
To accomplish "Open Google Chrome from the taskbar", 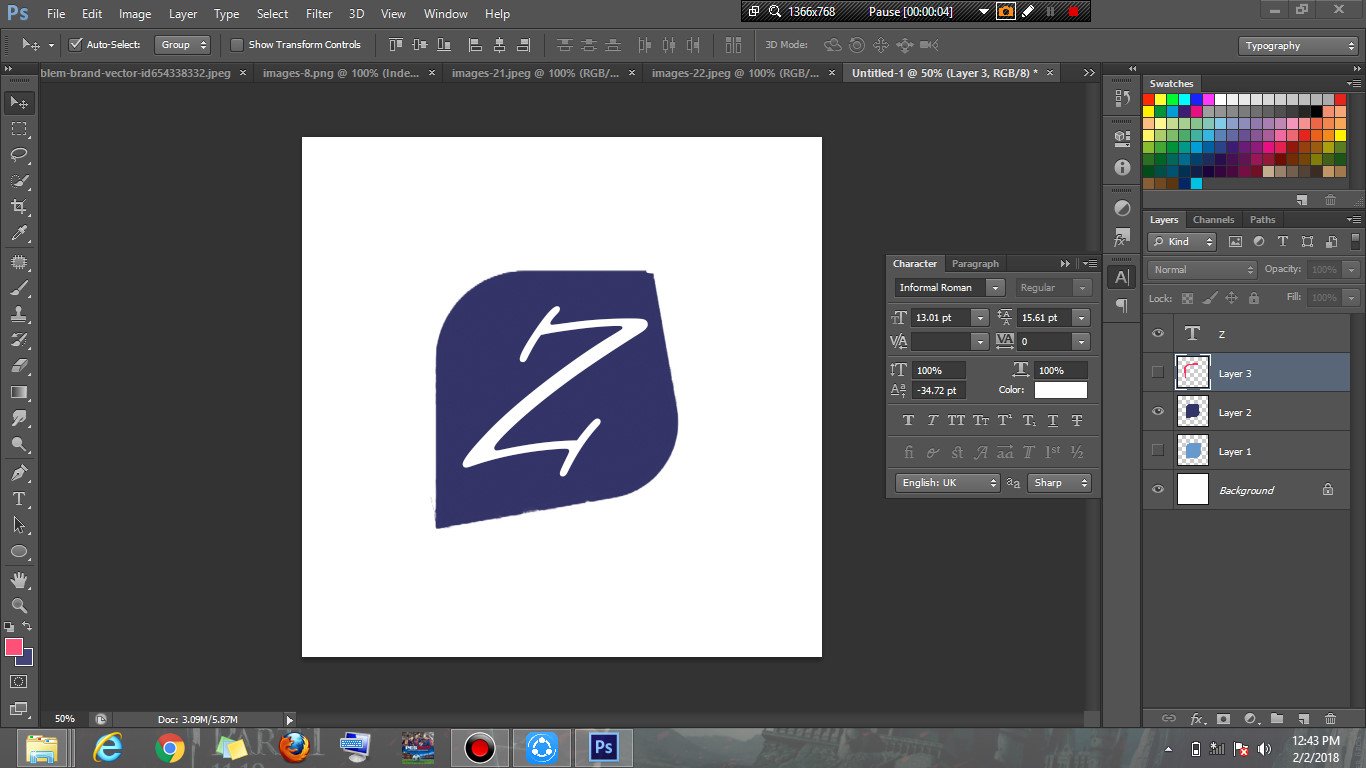I will 170,748.
